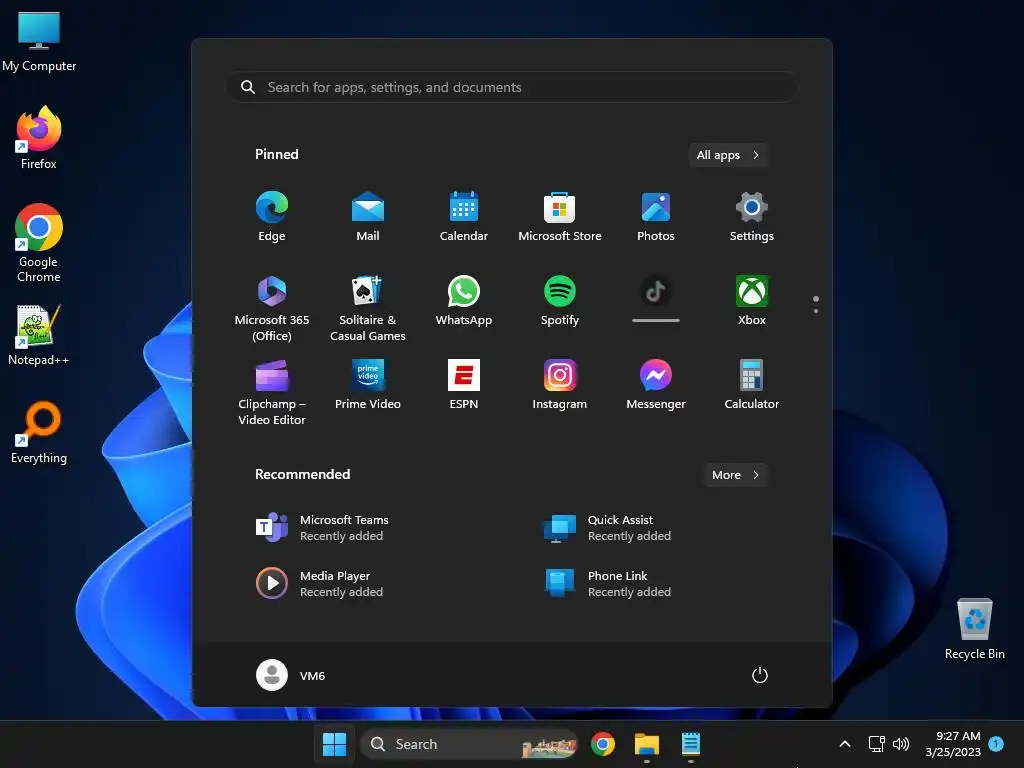This screenshot has height=768, width=1024.
Task: Open the notification bell badge
Action: click(996, 744)
